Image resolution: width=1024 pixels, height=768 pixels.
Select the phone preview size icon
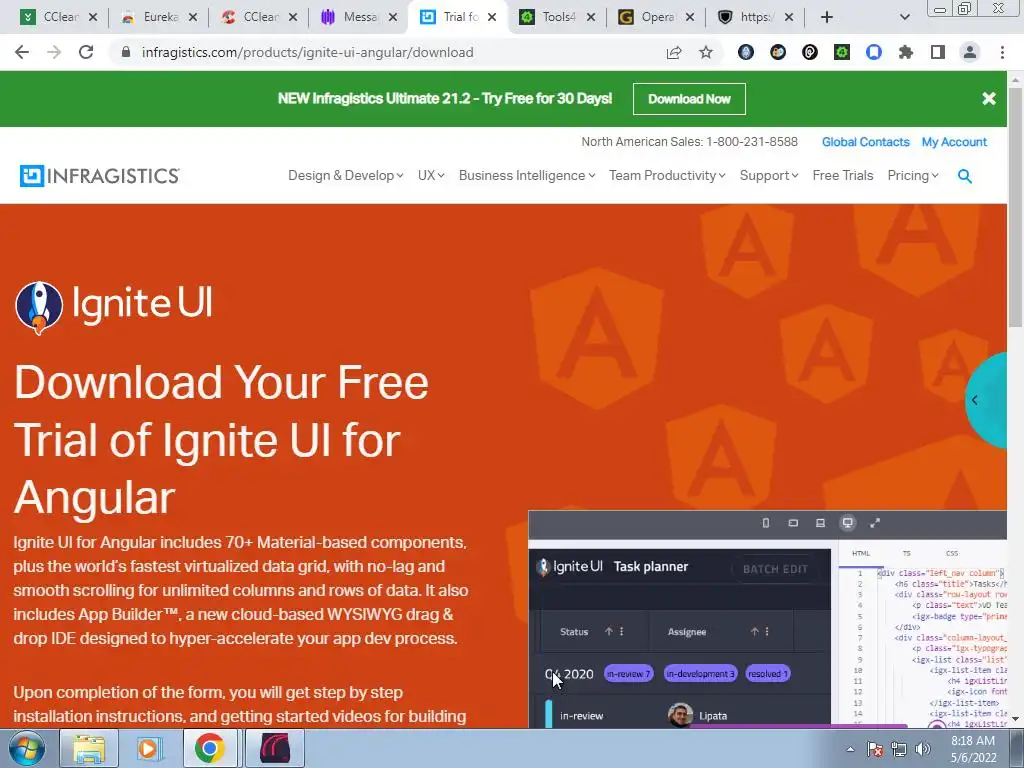click(x=766, y=523)
